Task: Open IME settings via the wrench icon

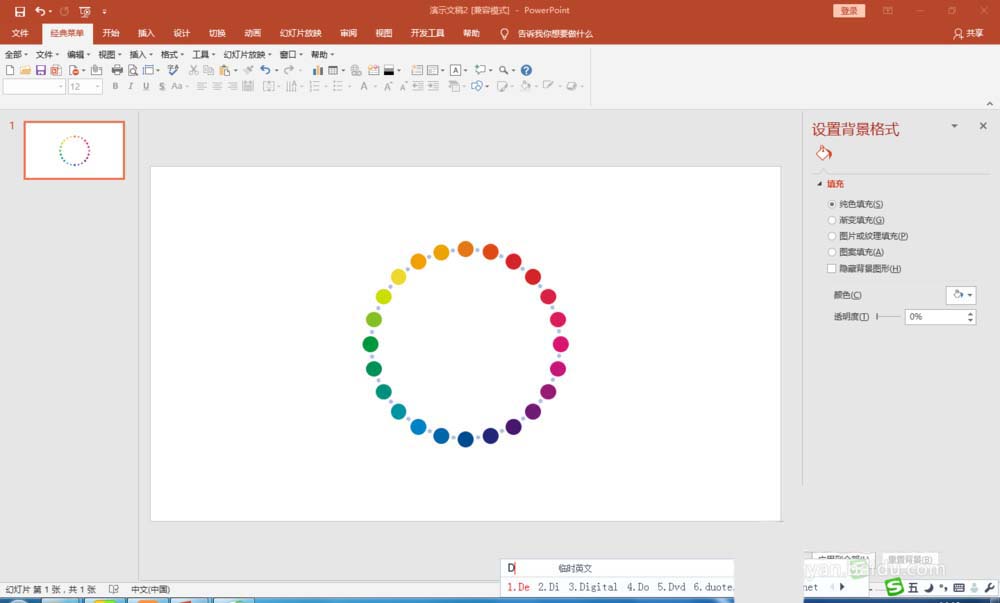Action: [990, 588]
